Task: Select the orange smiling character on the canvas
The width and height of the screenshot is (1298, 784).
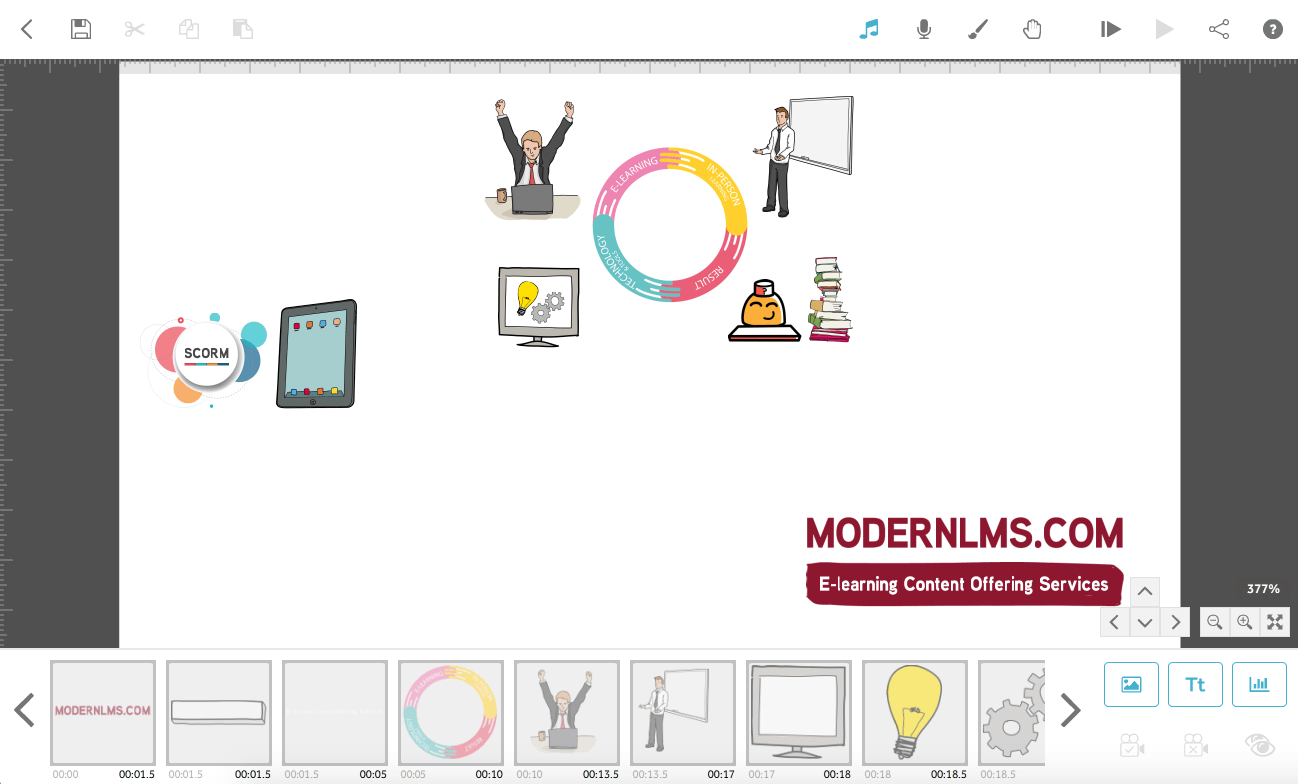Action: pos(765,311)
